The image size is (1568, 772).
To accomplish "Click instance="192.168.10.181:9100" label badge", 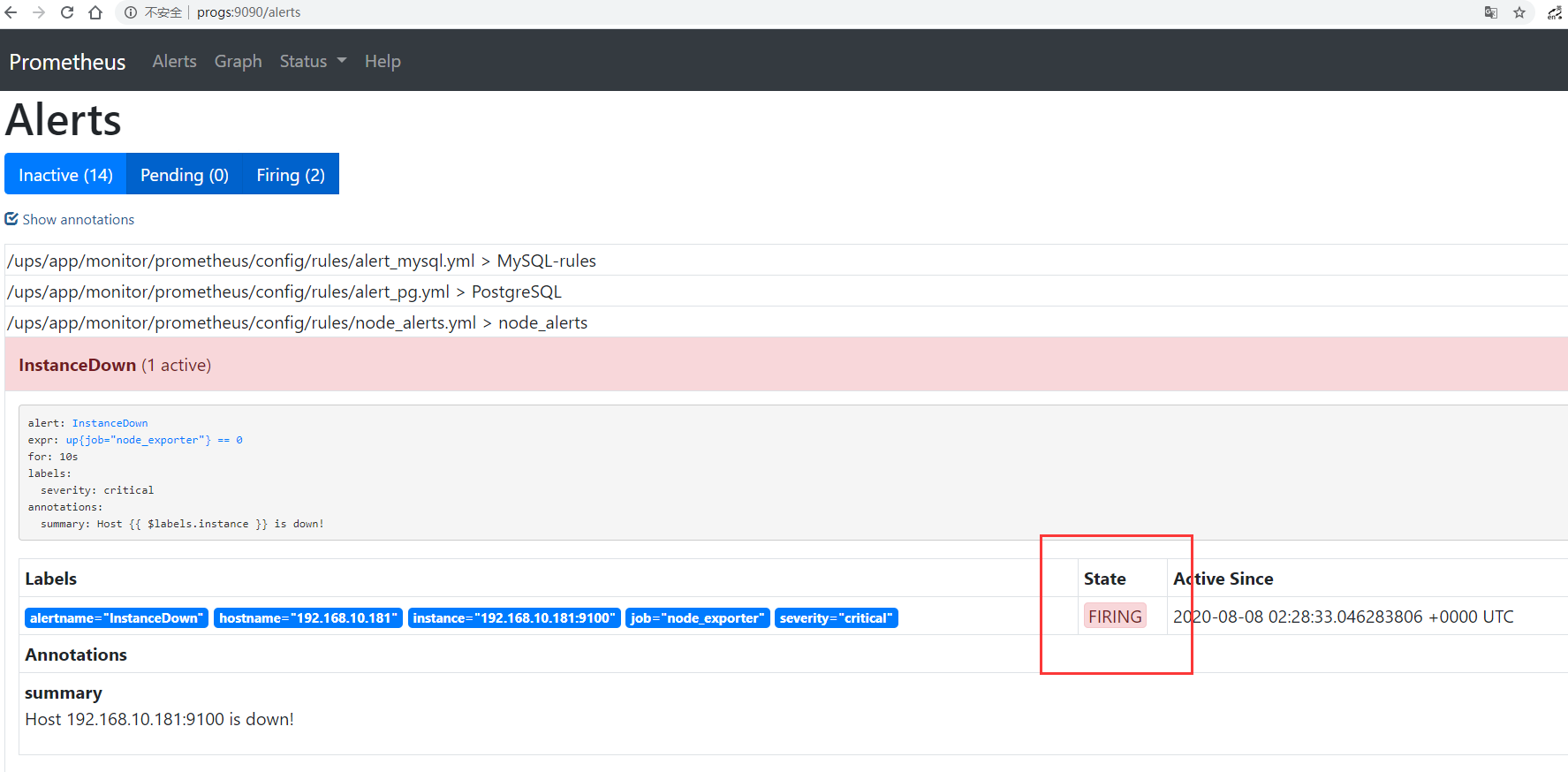I will click(514, 618).
